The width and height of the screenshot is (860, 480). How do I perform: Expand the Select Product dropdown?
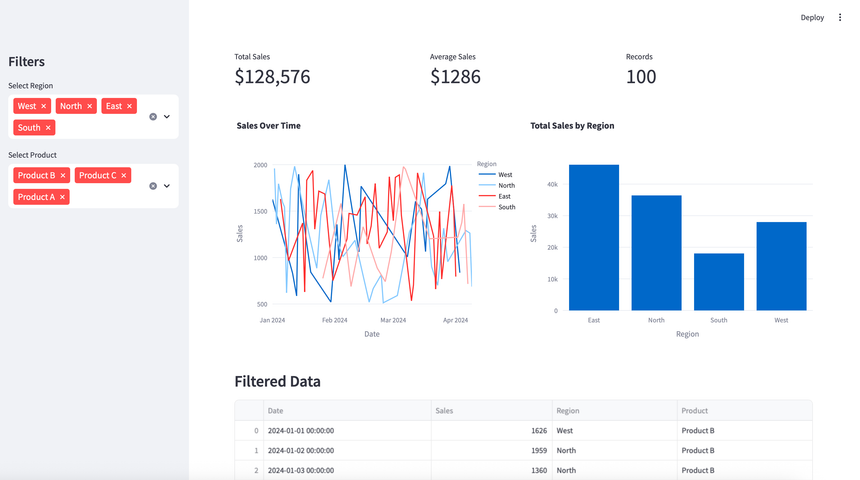click(x=167, y=186)
